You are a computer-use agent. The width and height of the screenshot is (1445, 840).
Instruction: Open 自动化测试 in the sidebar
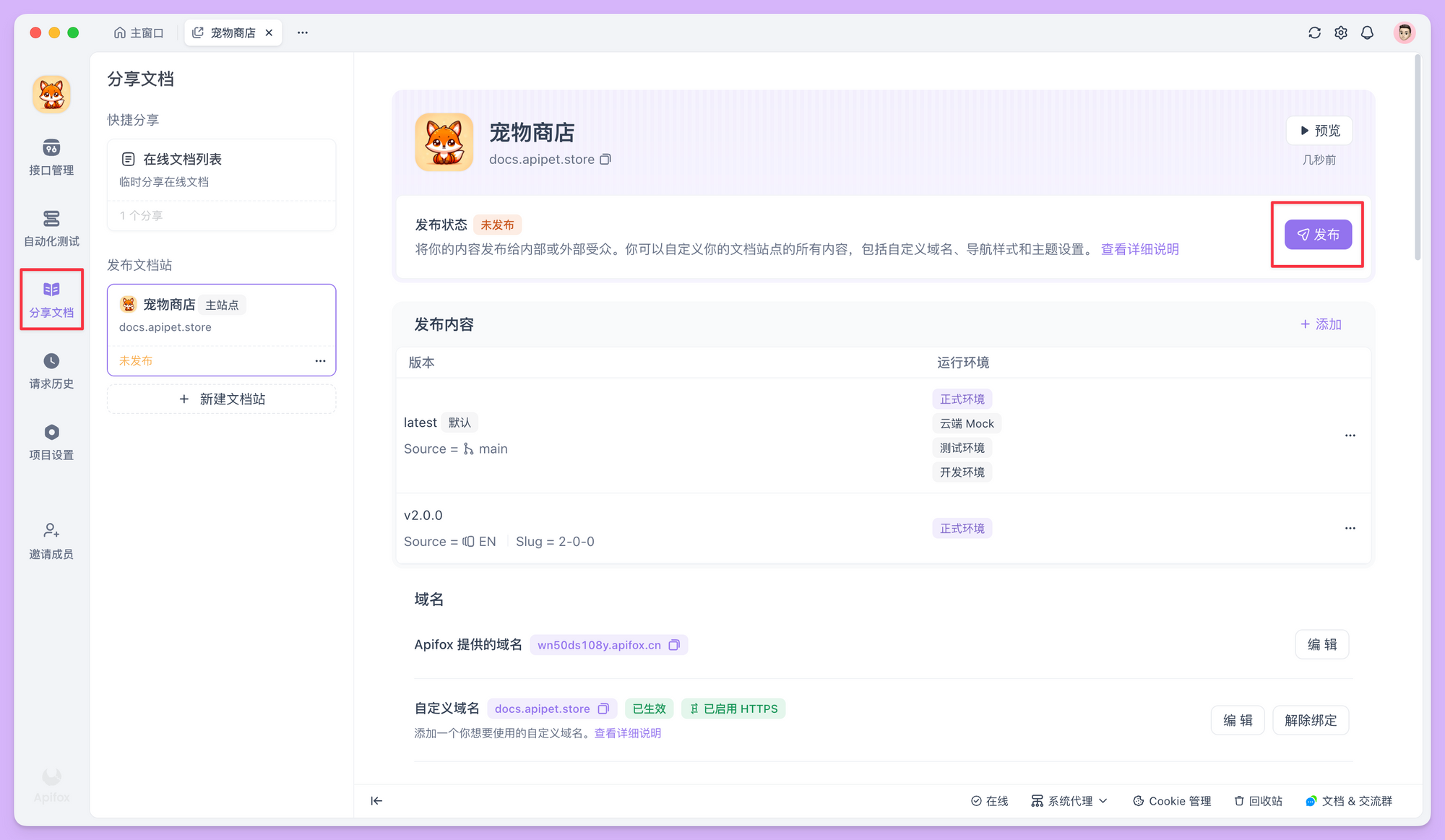tap(51, 228)
